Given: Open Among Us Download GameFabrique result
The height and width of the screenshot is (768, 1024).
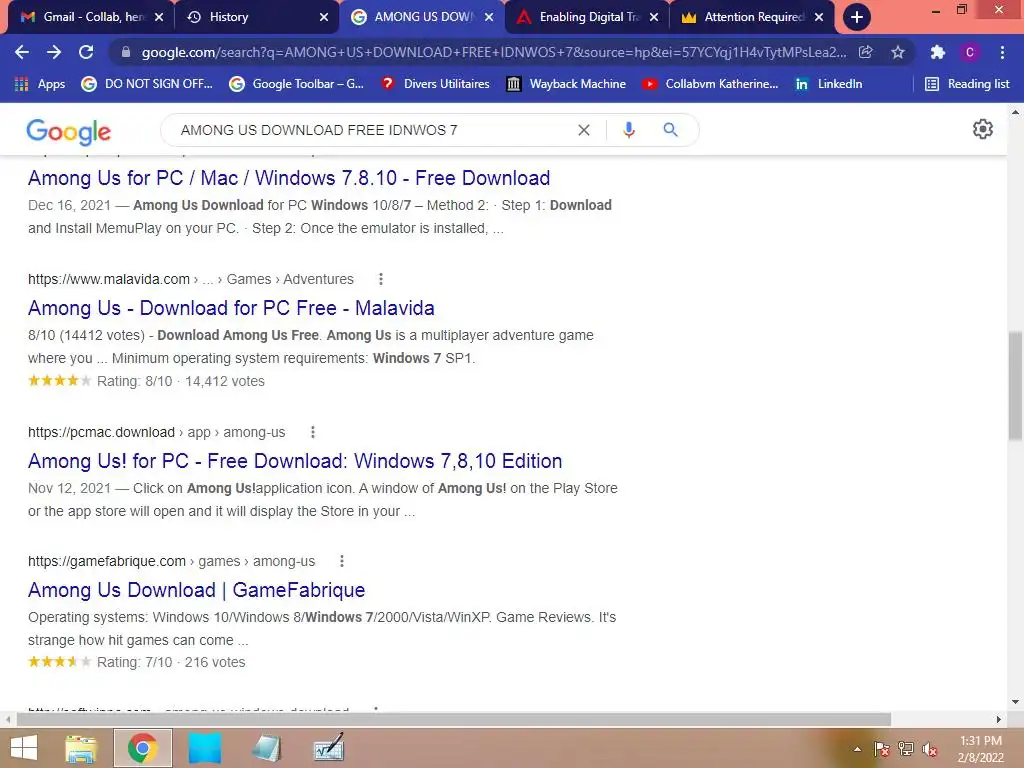Looking at the screenshot, I should 196,590.
